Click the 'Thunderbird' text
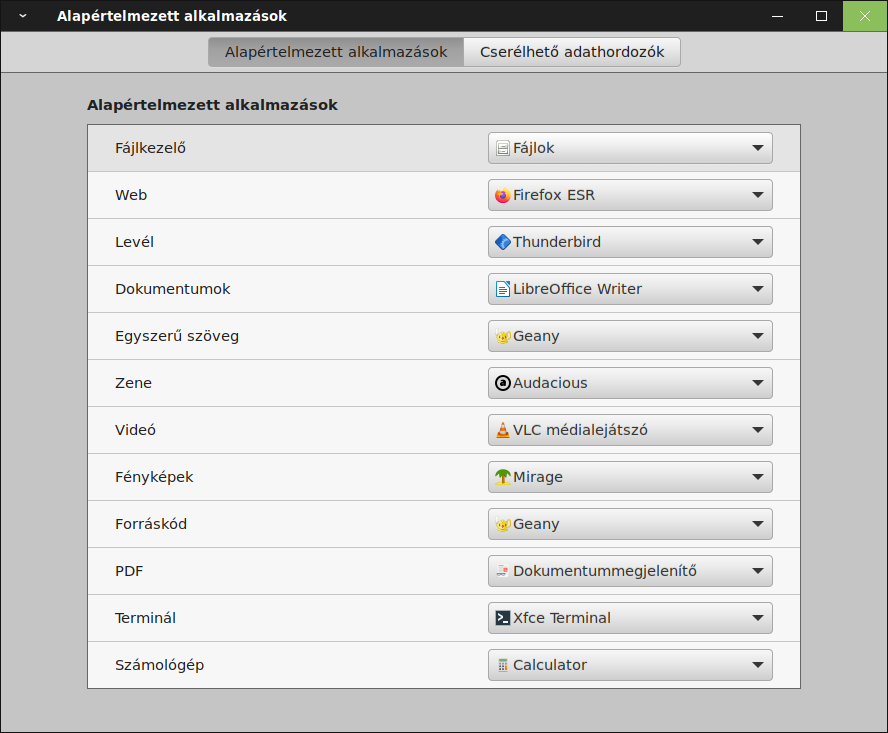The height and width of the screenshot is (733, 888). pos(557,242)
